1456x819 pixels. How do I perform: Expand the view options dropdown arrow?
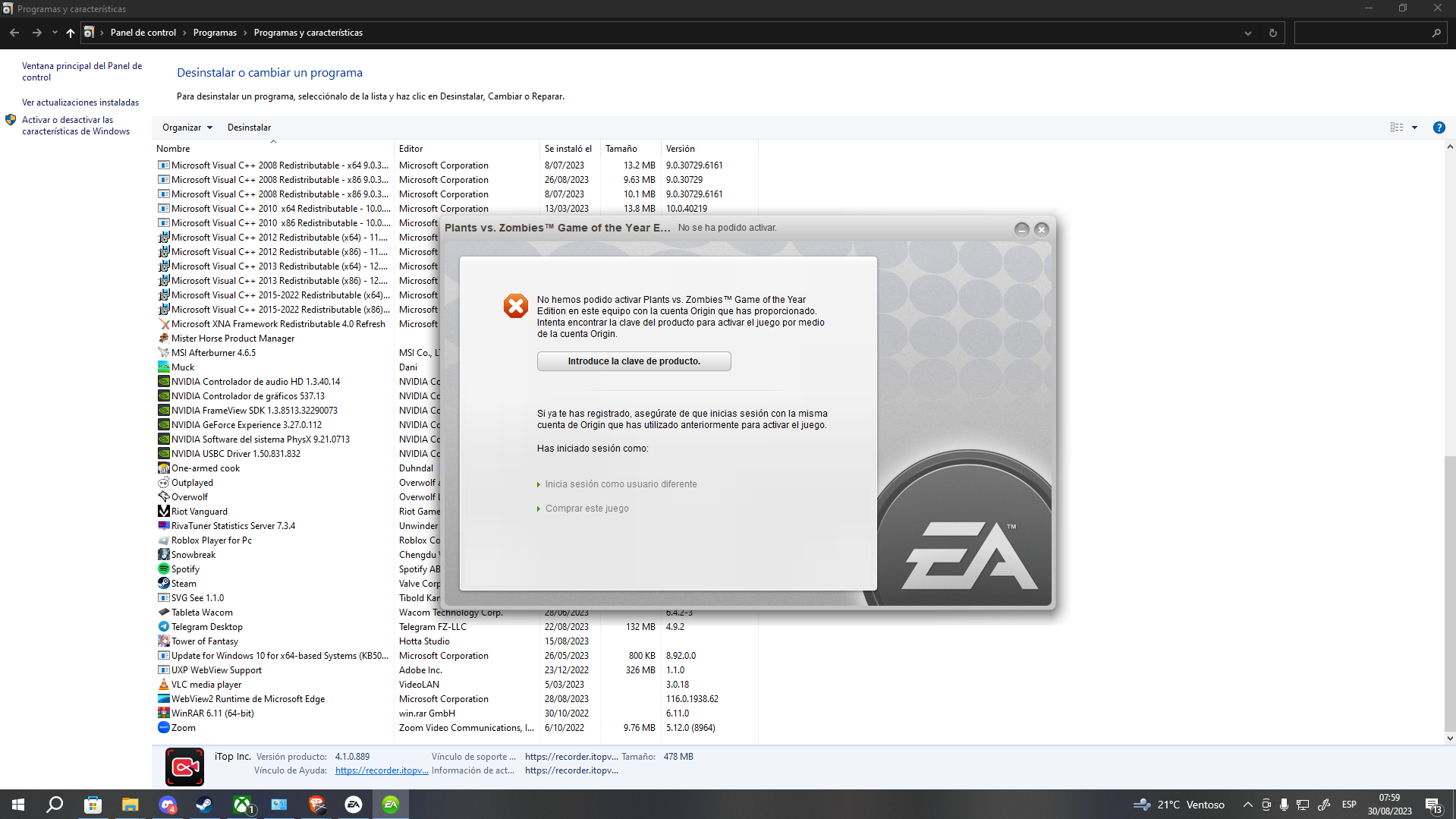[1414, 128]
